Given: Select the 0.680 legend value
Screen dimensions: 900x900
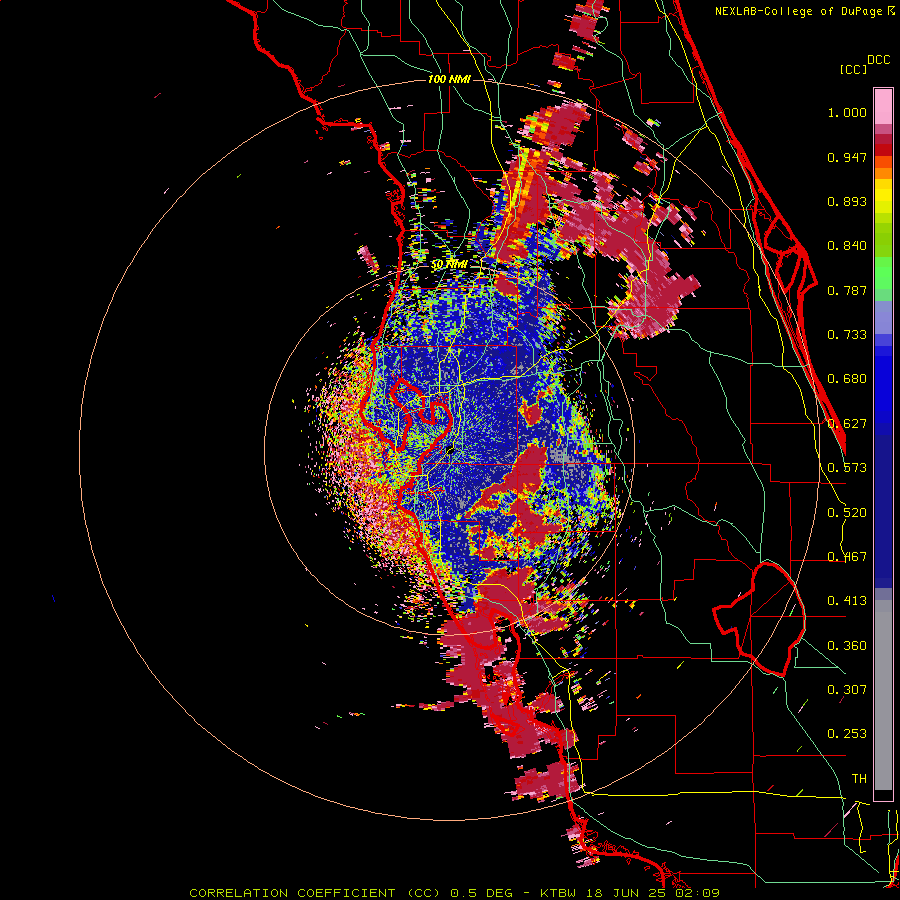Looking at the screenshot, I should (x=847, y=379).
